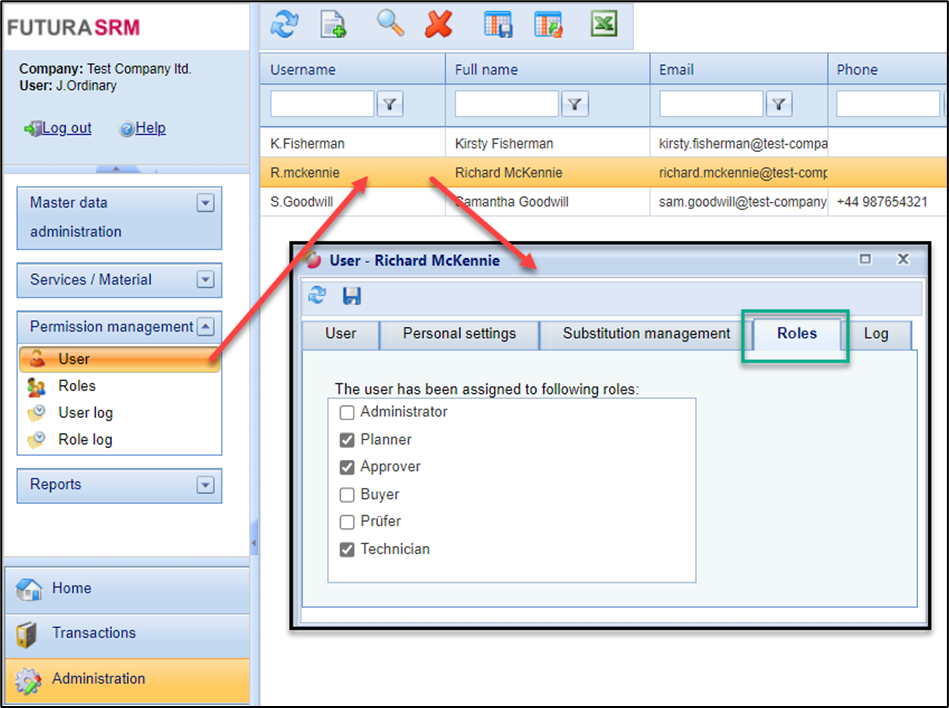Click the Excel export icon
Image resolution: width=949 pixels, height=708 pixels.
coord(603,24)
